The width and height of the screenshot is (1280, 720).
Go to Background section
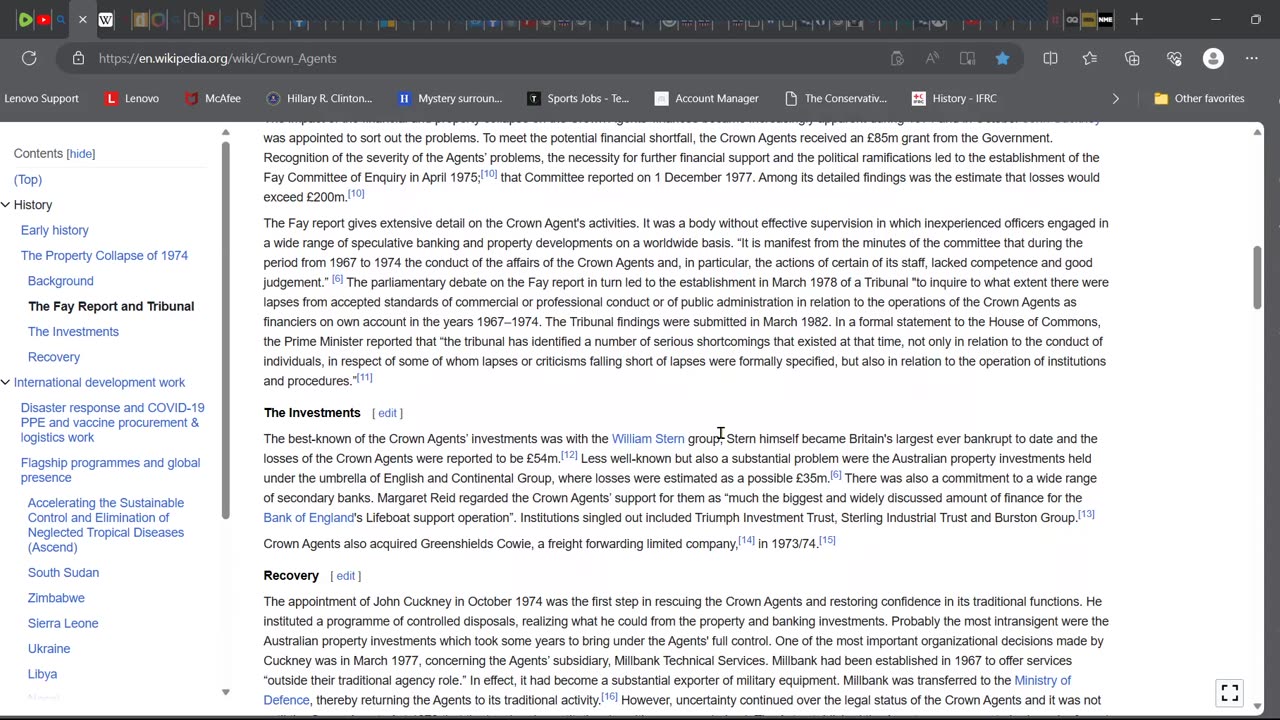[x=61, y=281]
